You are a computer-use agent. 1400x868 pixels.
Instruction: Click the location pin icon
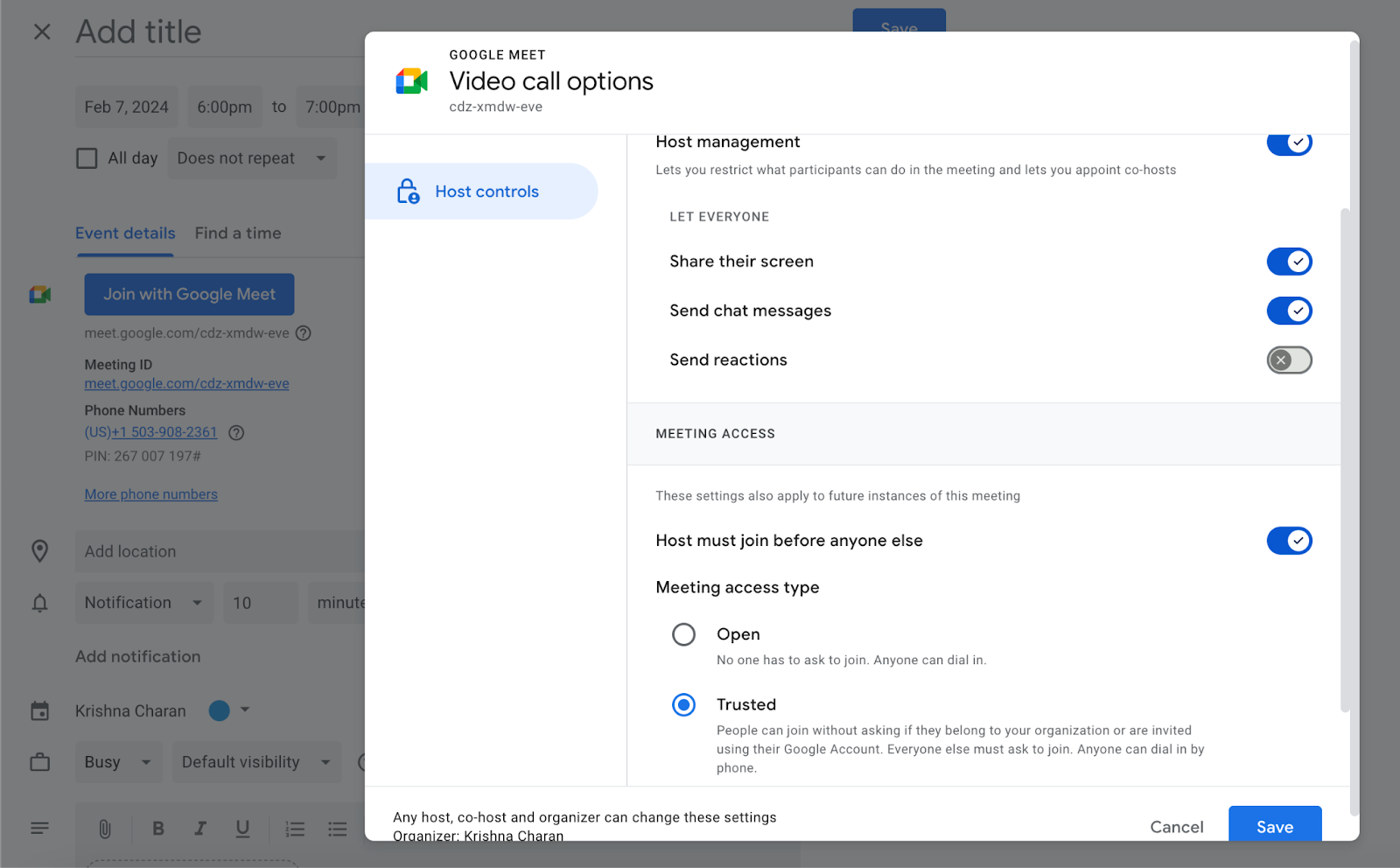(x=39, y=551)
